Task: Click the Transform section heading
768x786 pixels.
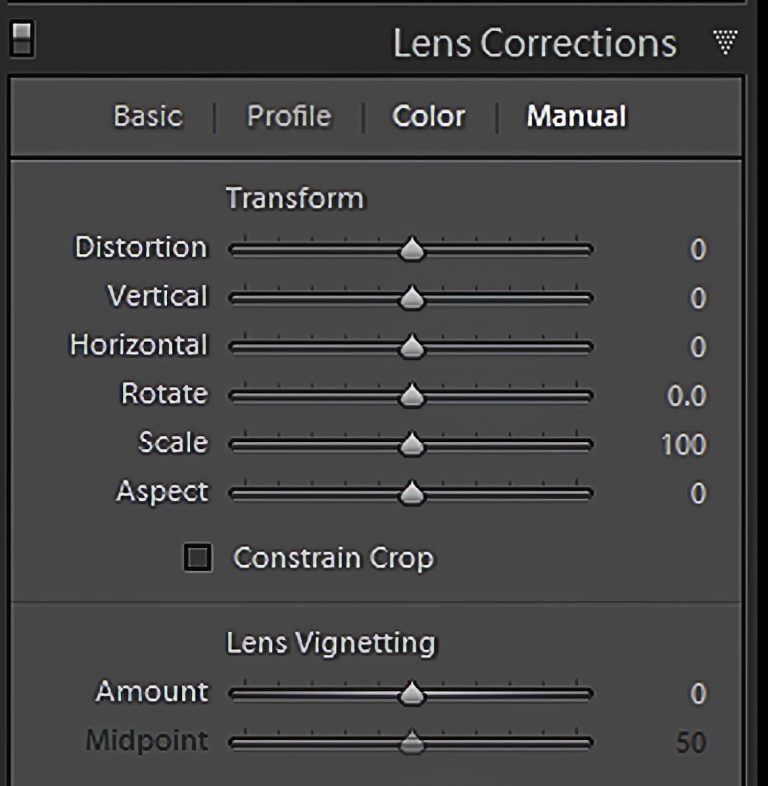Action: [295, 198]
